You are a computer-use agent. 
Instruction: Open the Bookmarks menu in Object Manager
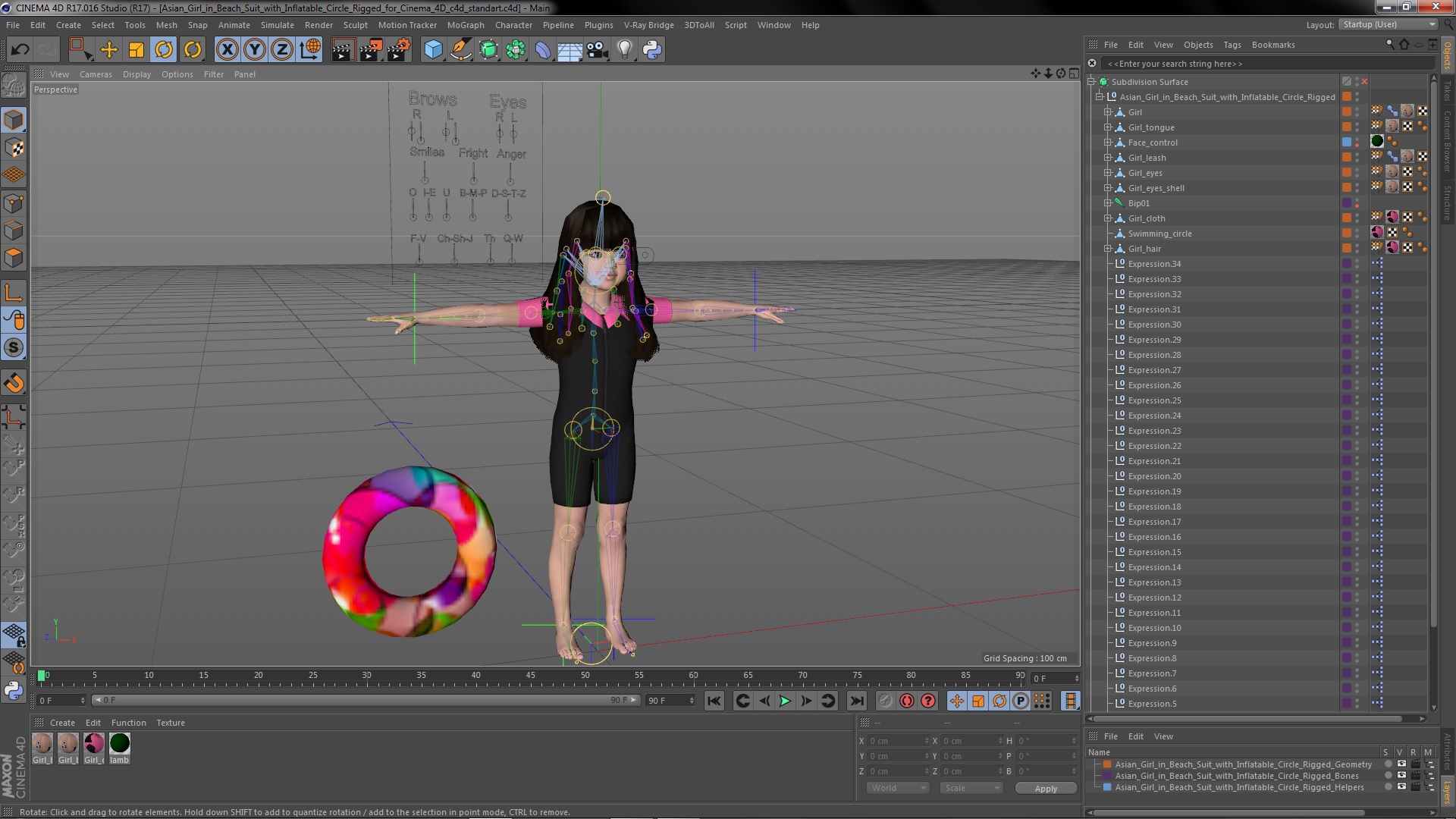[1273, 45]
